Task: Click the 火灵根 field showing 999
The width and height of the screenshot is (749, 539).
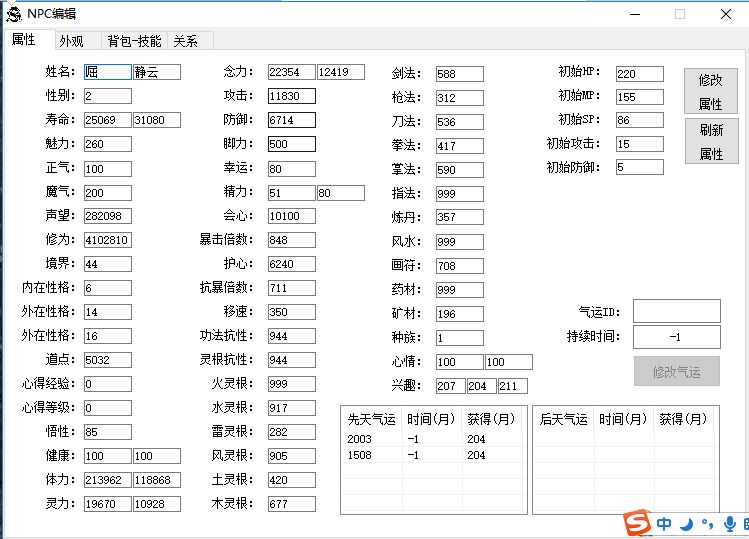Action: pyautogui.click(x=291, y=384)
